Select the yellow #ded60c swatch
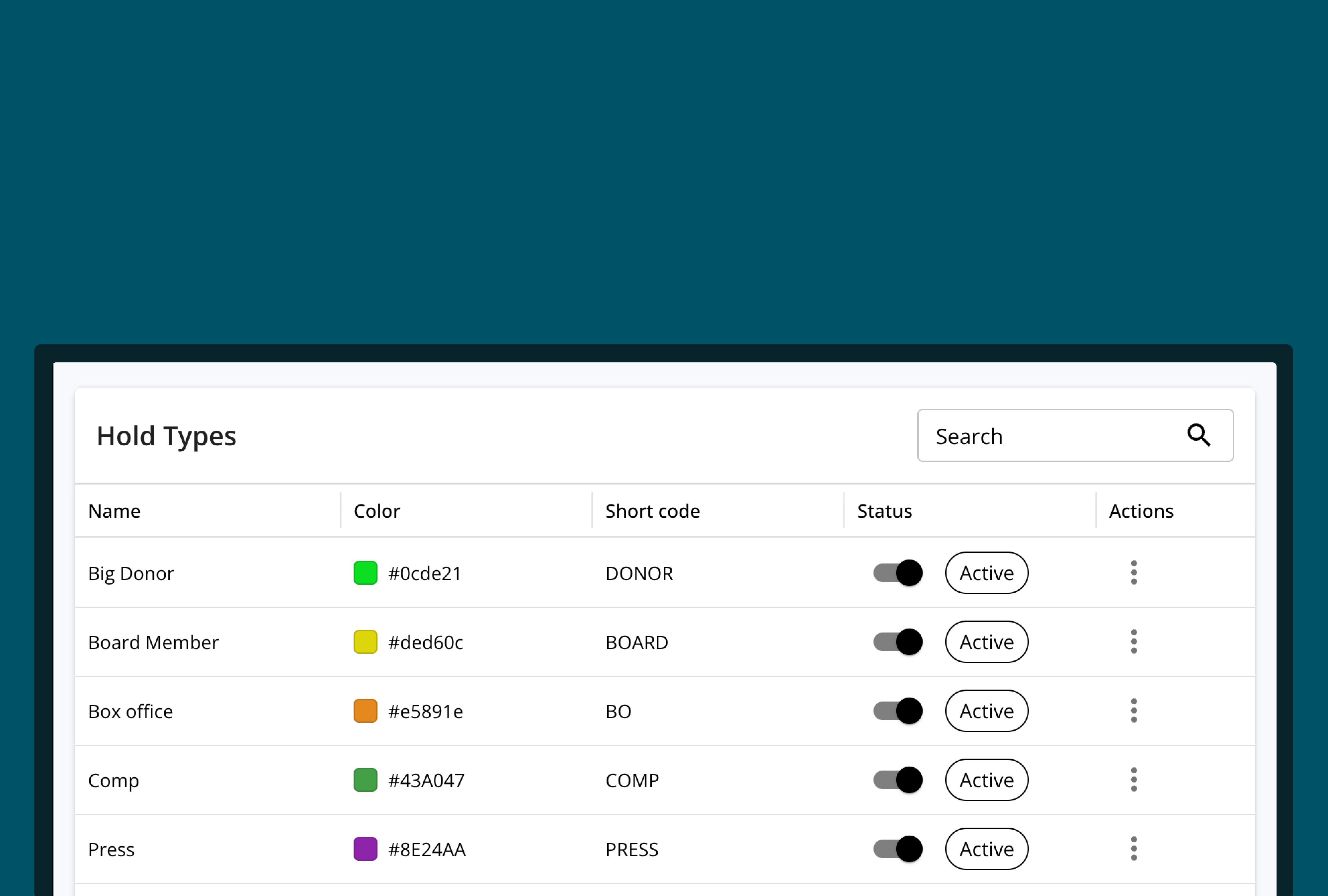 click(x=365, y=642)
